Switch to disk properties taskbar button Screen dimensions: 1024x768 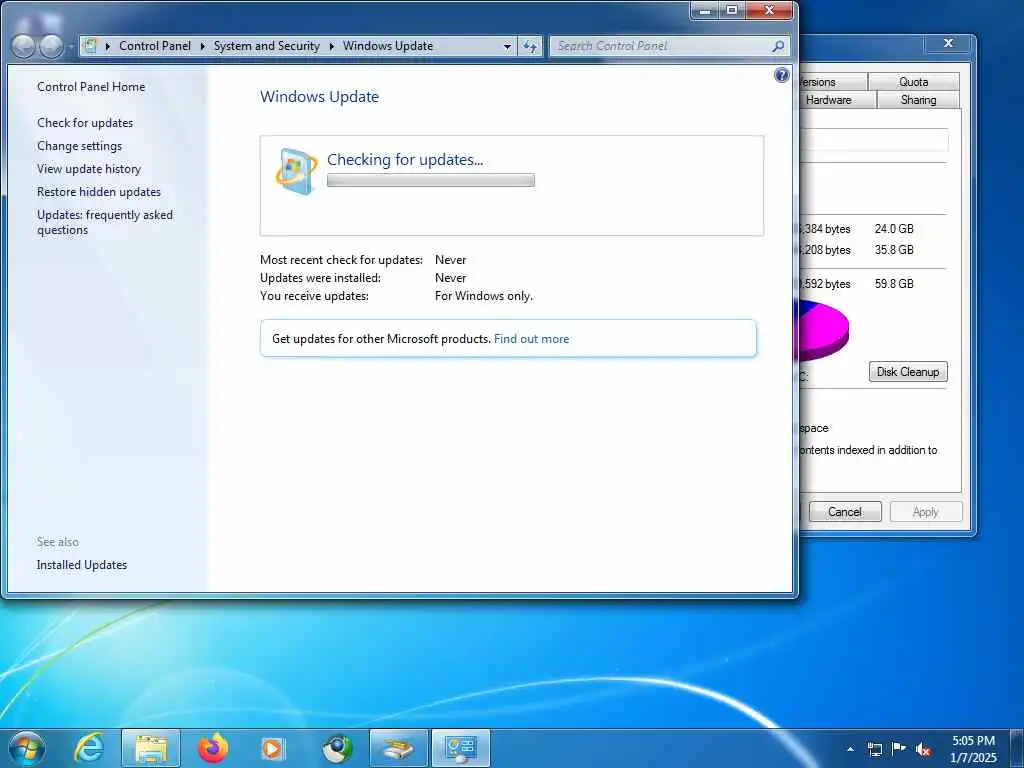(x=398, y=748)
